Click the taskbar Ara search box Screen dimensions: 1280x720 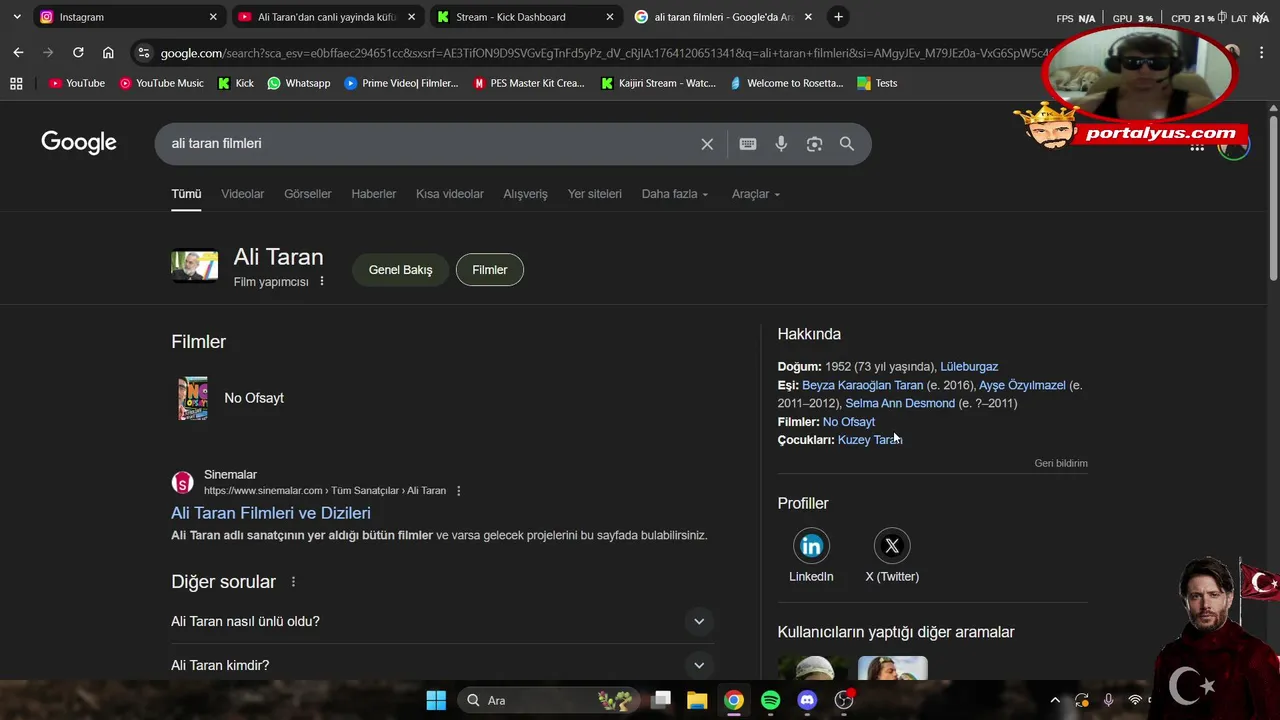pyautogui.click(x=549, y=700)
